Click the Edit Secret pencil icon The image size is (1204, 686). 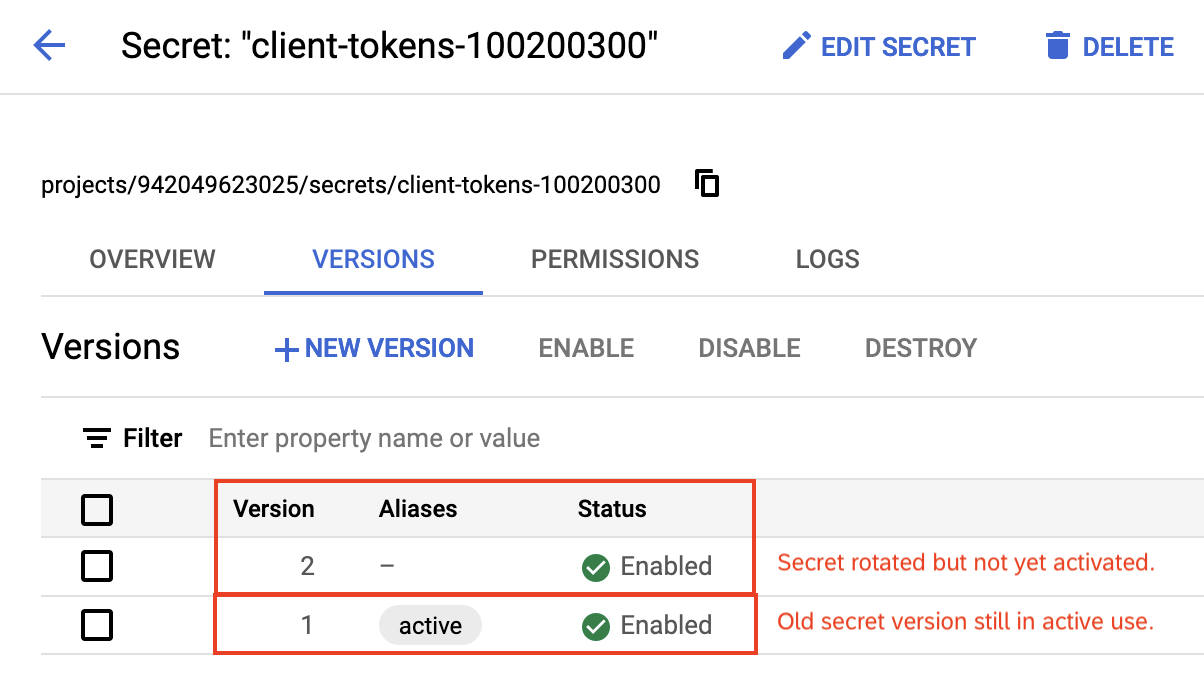coord(796,45)
